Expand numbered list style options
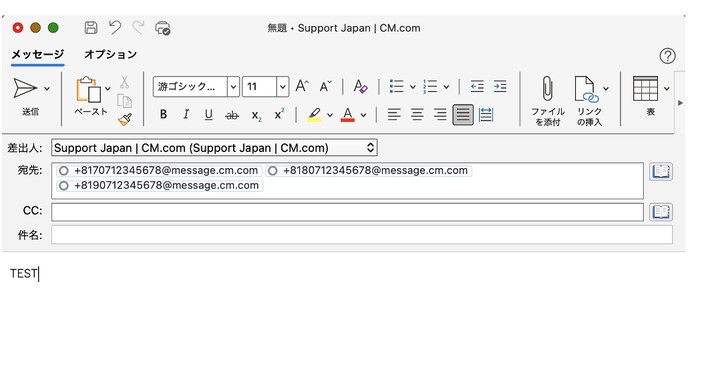The width and height of the screenshot is (704, 392). [446, 87]
